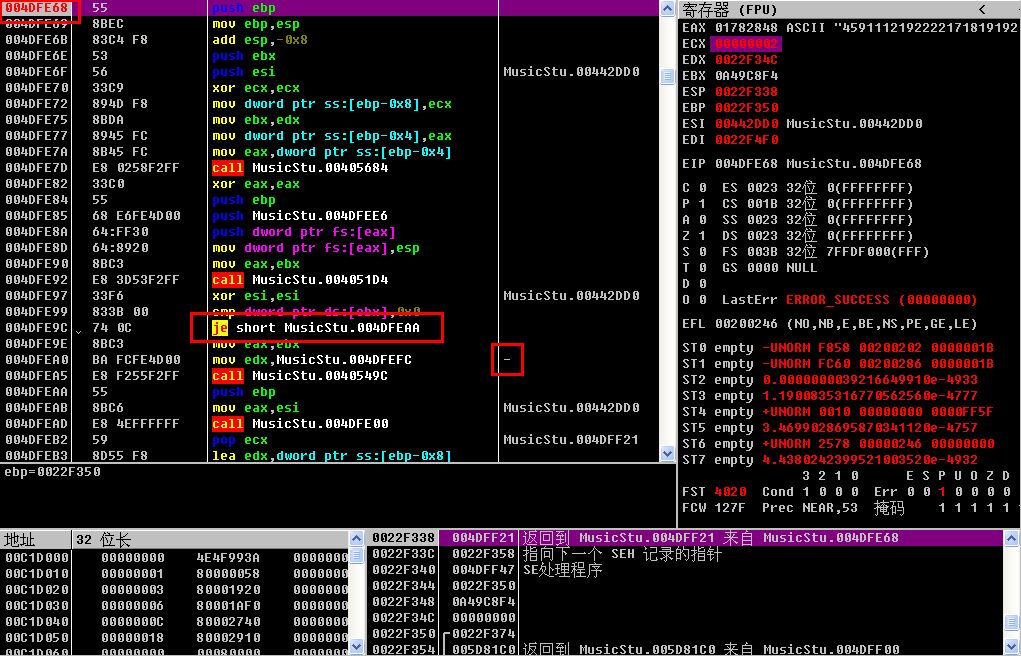The image size is (1021, 656).
Task: Select the EIP register value 004DFE68
Action: point(746,164)
